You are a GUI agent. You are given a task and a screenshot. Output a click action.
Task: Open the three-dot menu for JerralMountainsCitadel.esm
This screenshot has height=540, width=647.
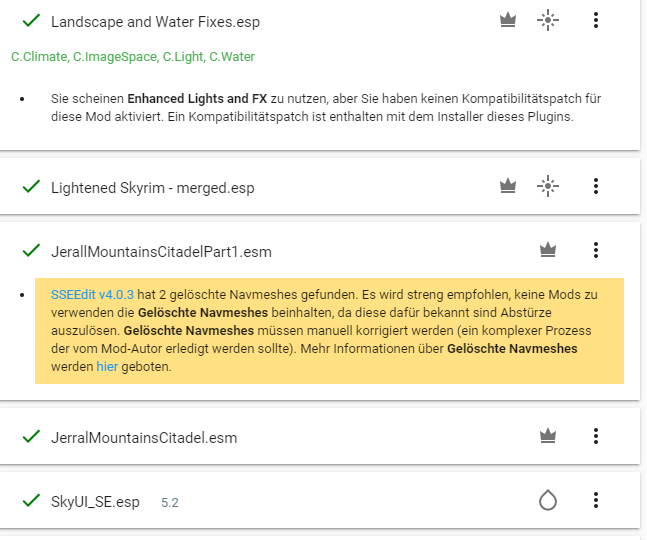pos(596,436)
